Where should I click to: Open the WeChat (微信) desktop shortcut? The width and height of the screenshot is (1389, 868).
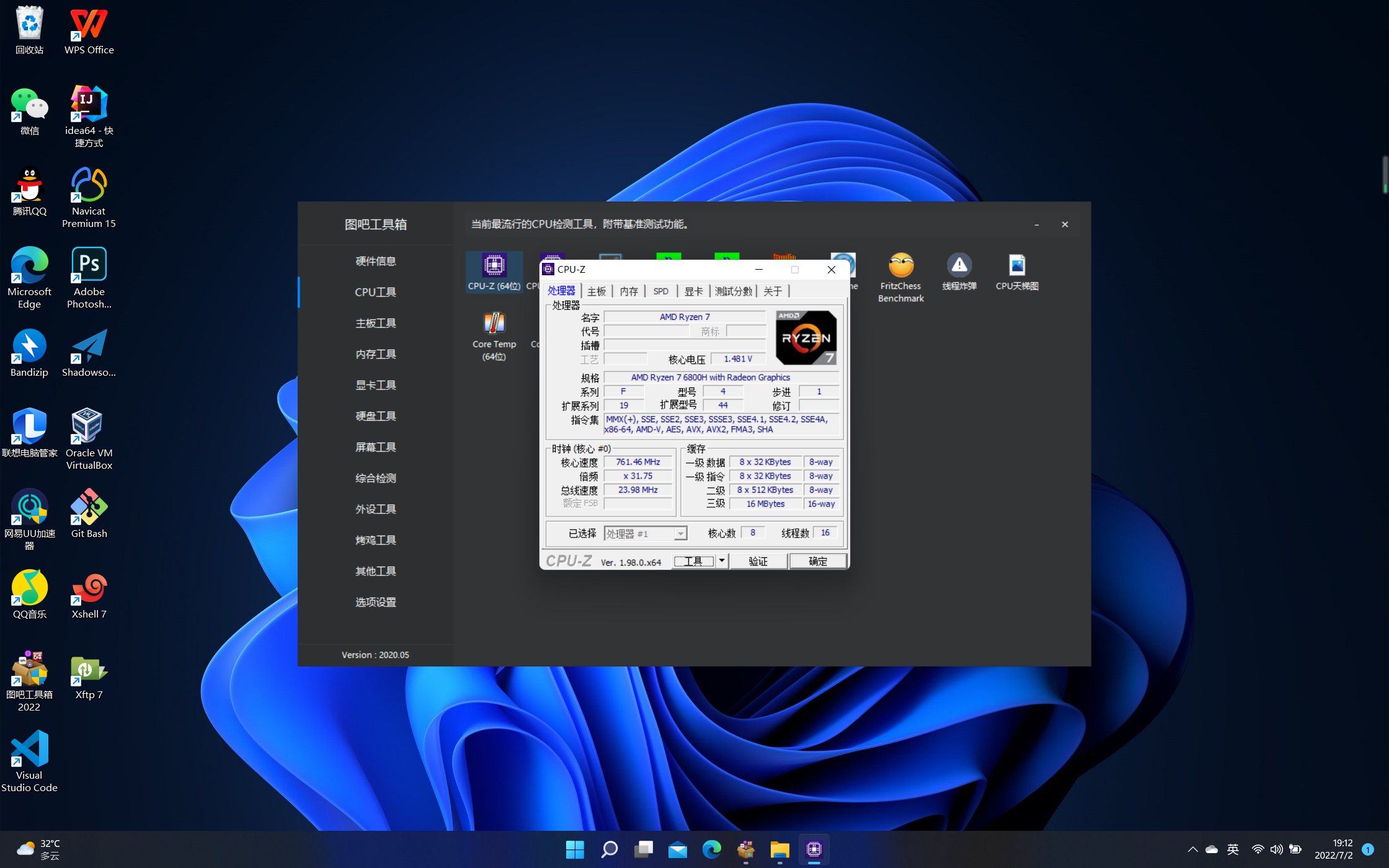pyautogui.click(x=29, y=112)
